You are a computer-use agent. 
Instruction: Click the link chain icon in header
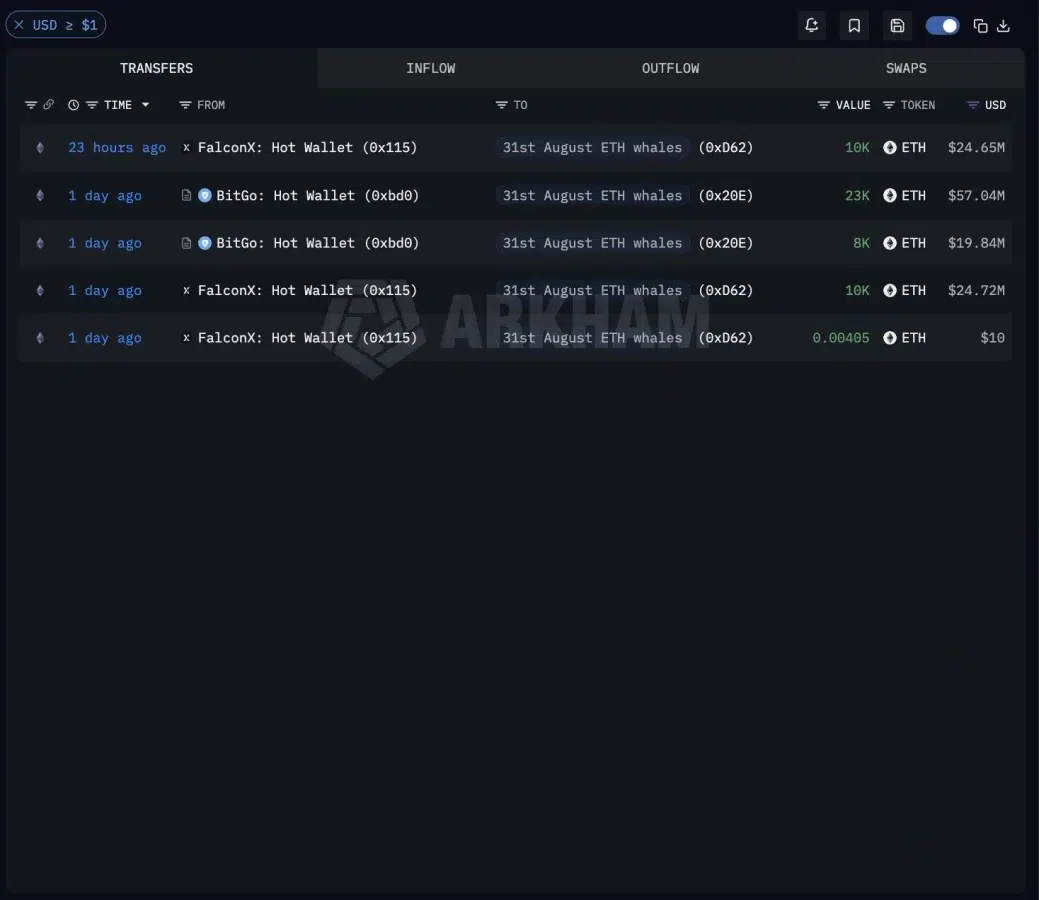click(48, 105)
